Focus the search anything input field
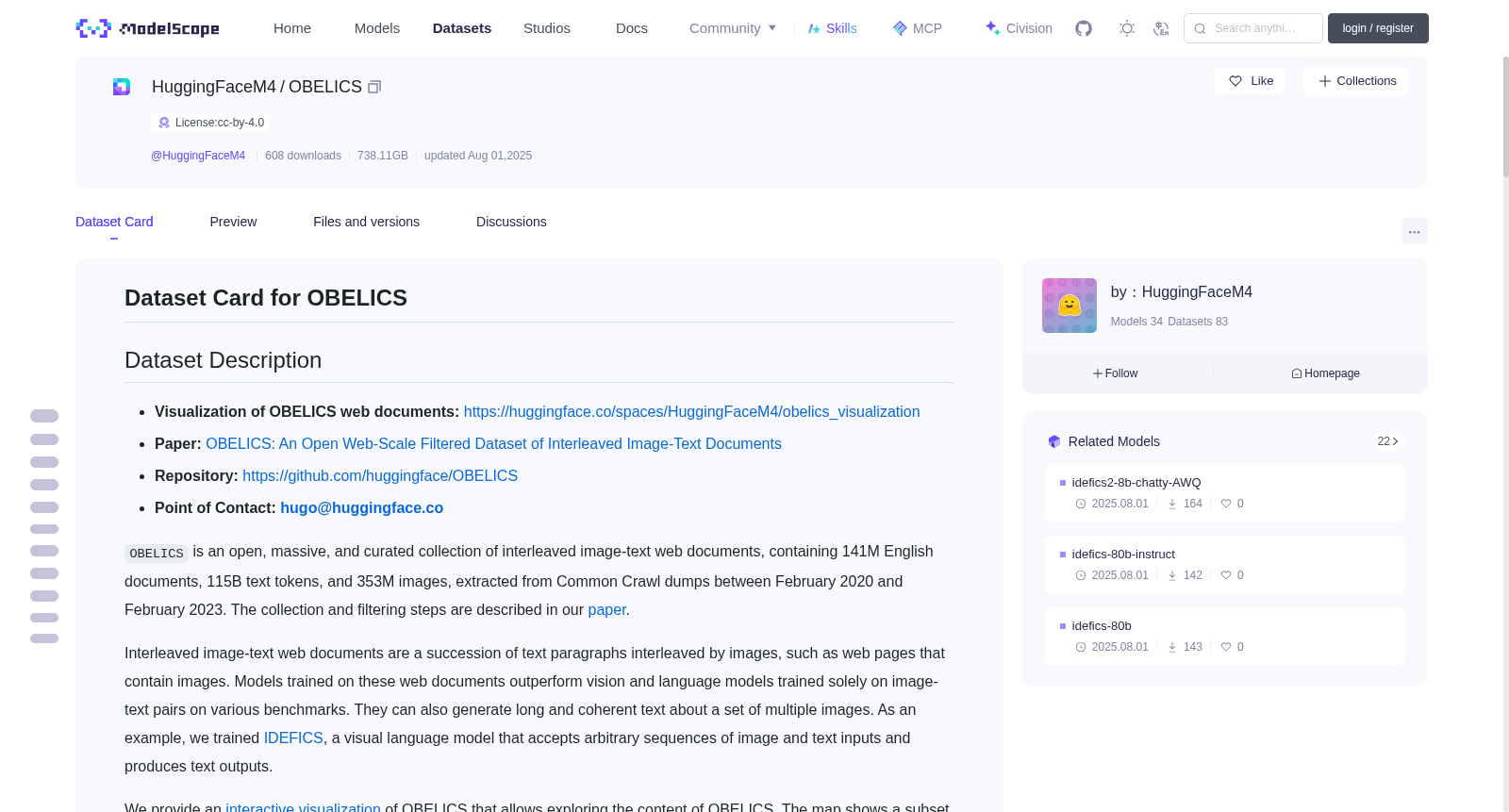The height and width of the screenshot is (812, 1509). pyautogui.click(x=1253, y=28)
